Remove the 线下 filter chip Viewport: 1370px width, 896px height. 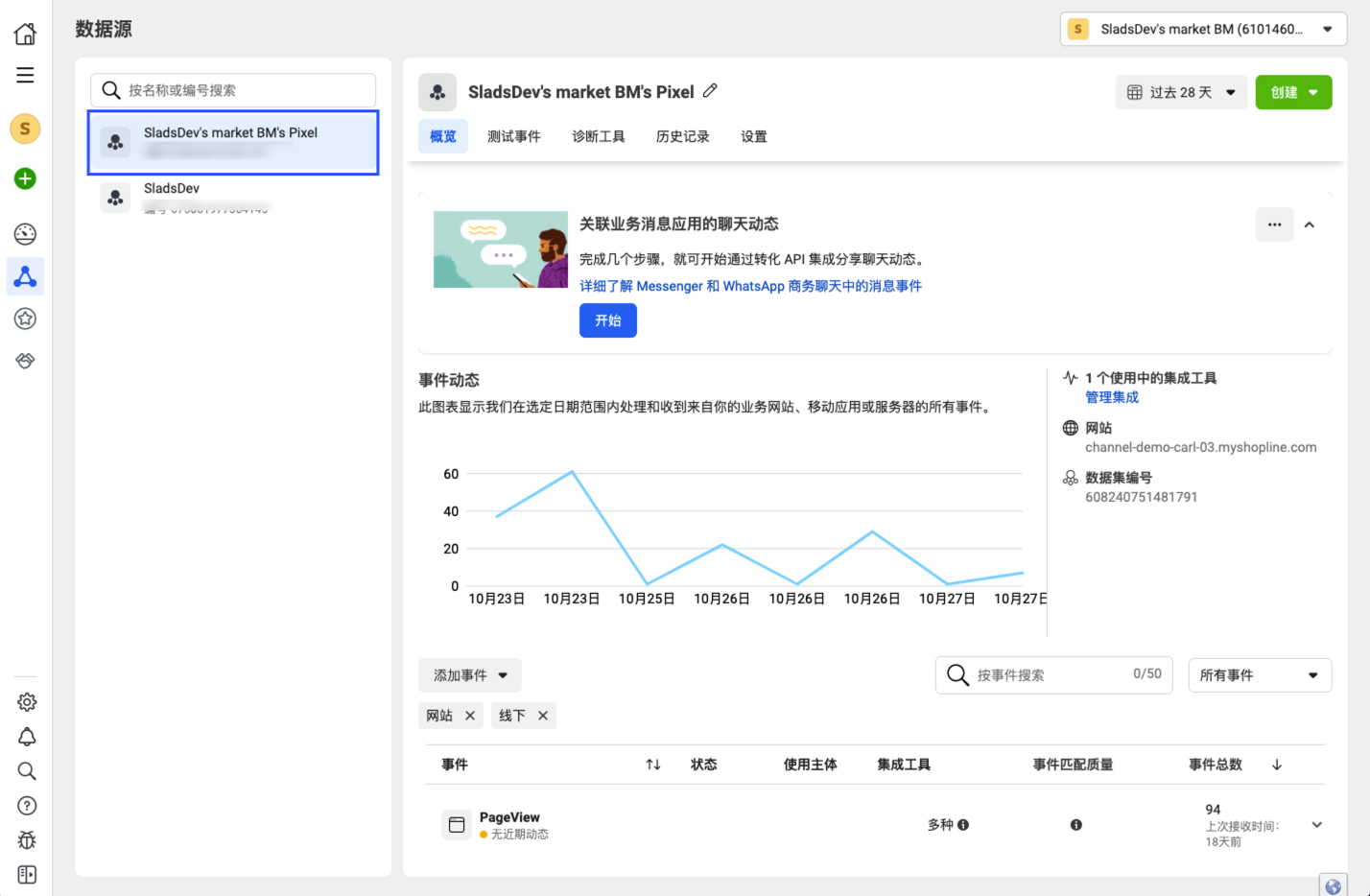[543, 716]
